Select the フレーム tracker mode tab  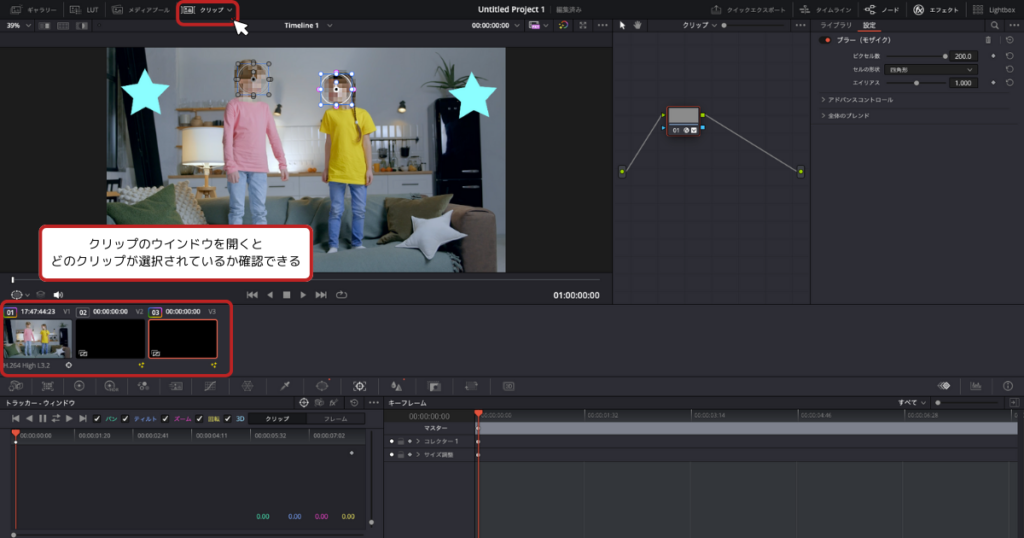point(335,418)
